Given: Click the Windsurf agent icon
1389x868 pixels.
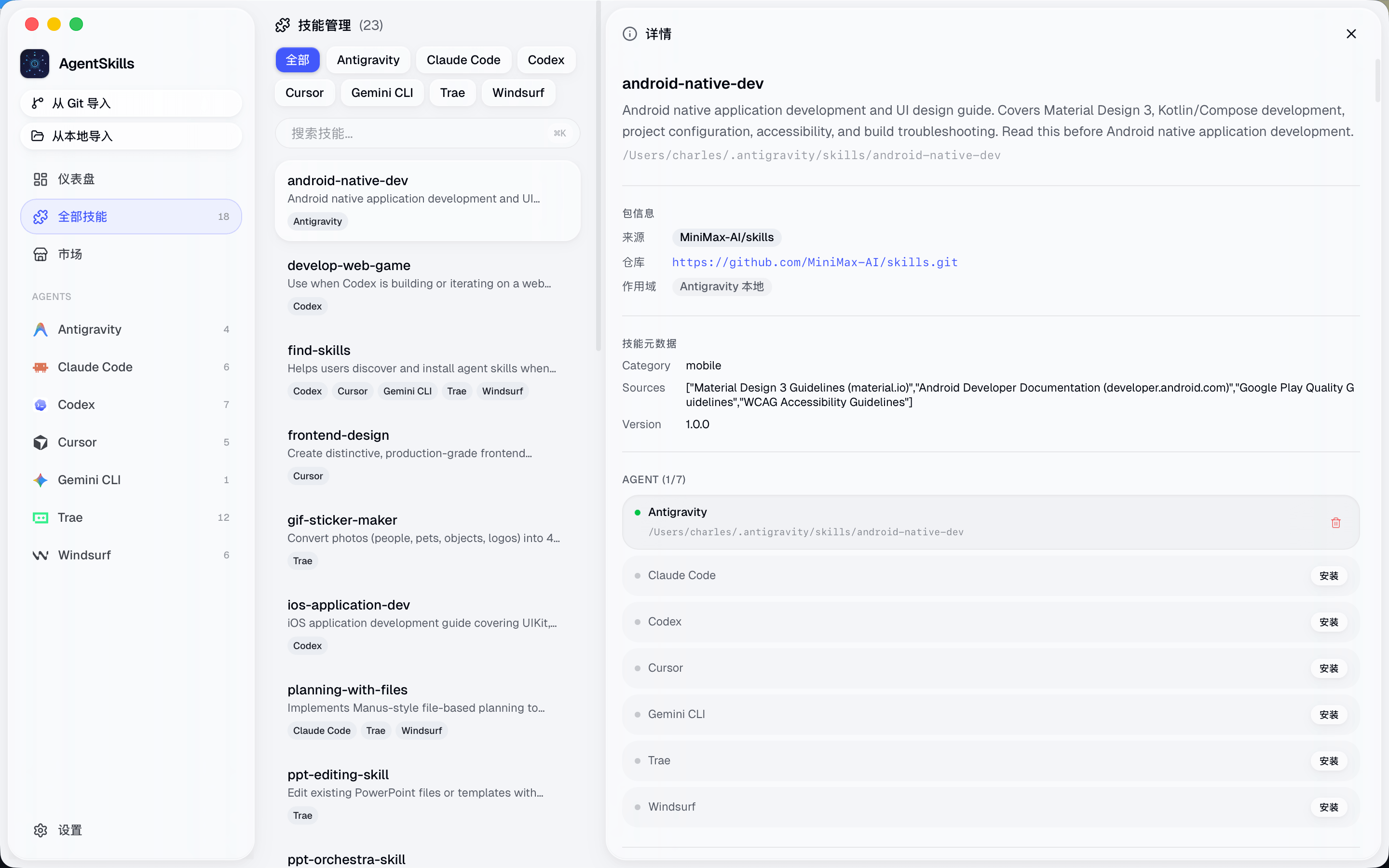Looking at the screenshot, I should click(x=40, y=555).
